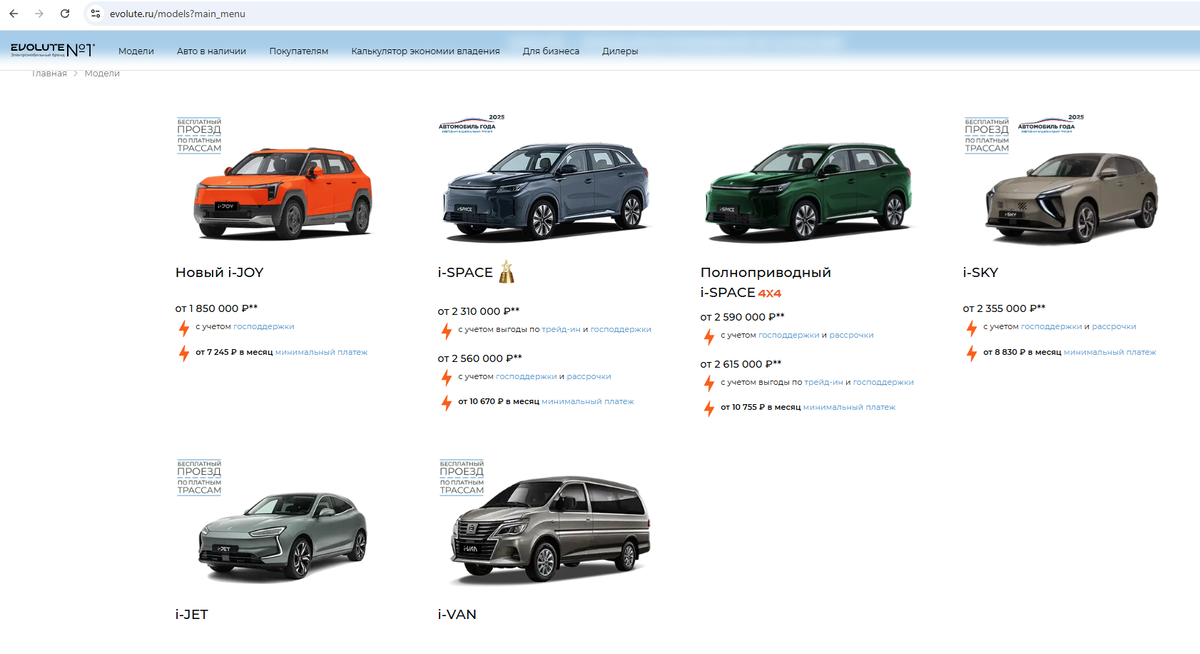Click the price от 1 850 000 ₽
1200x654 pixels.
pyautogui.click(x=216, y=309)
